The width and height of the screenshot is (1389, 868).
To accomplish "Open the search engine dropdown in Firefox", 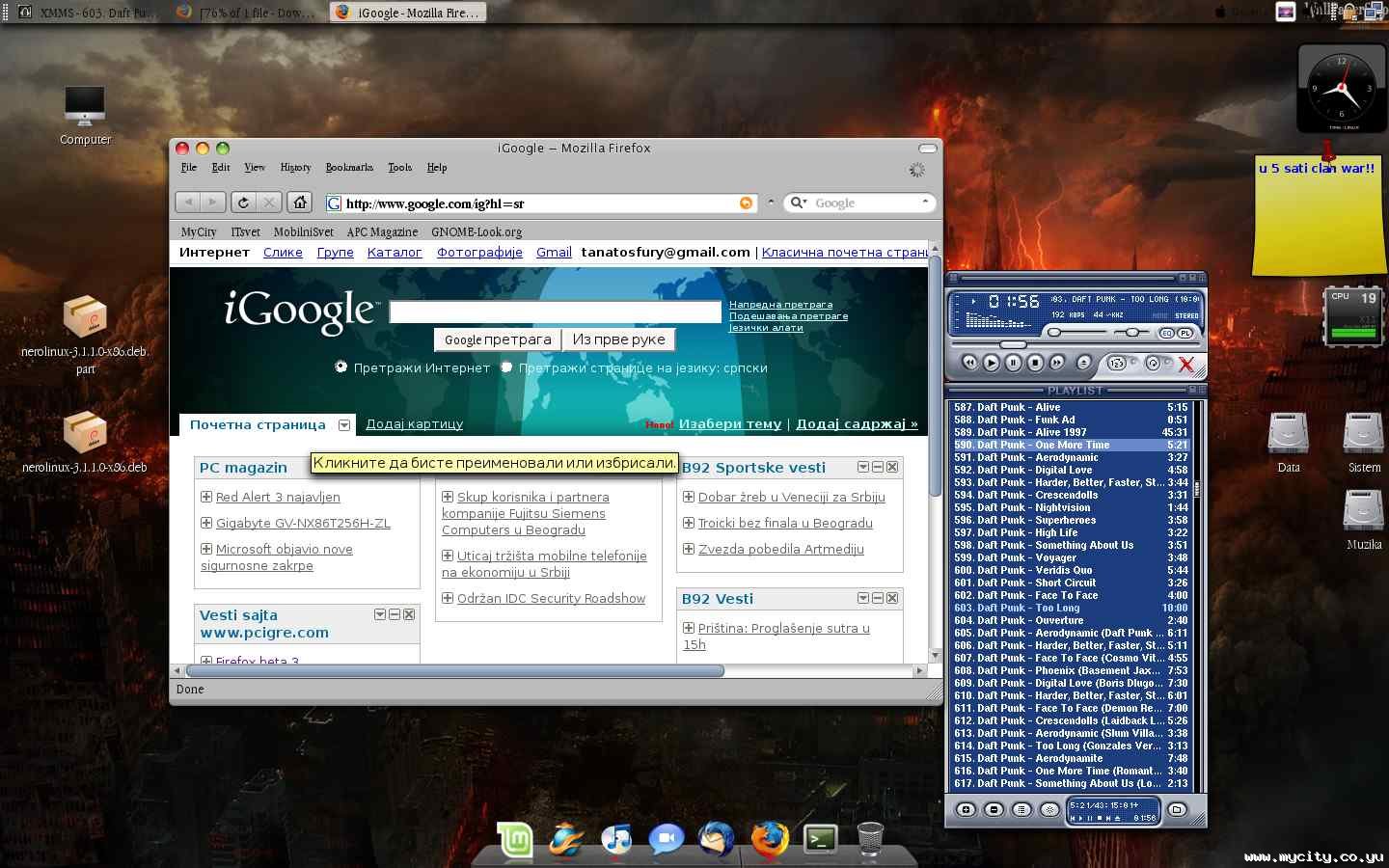I will (x=800, y=203).
